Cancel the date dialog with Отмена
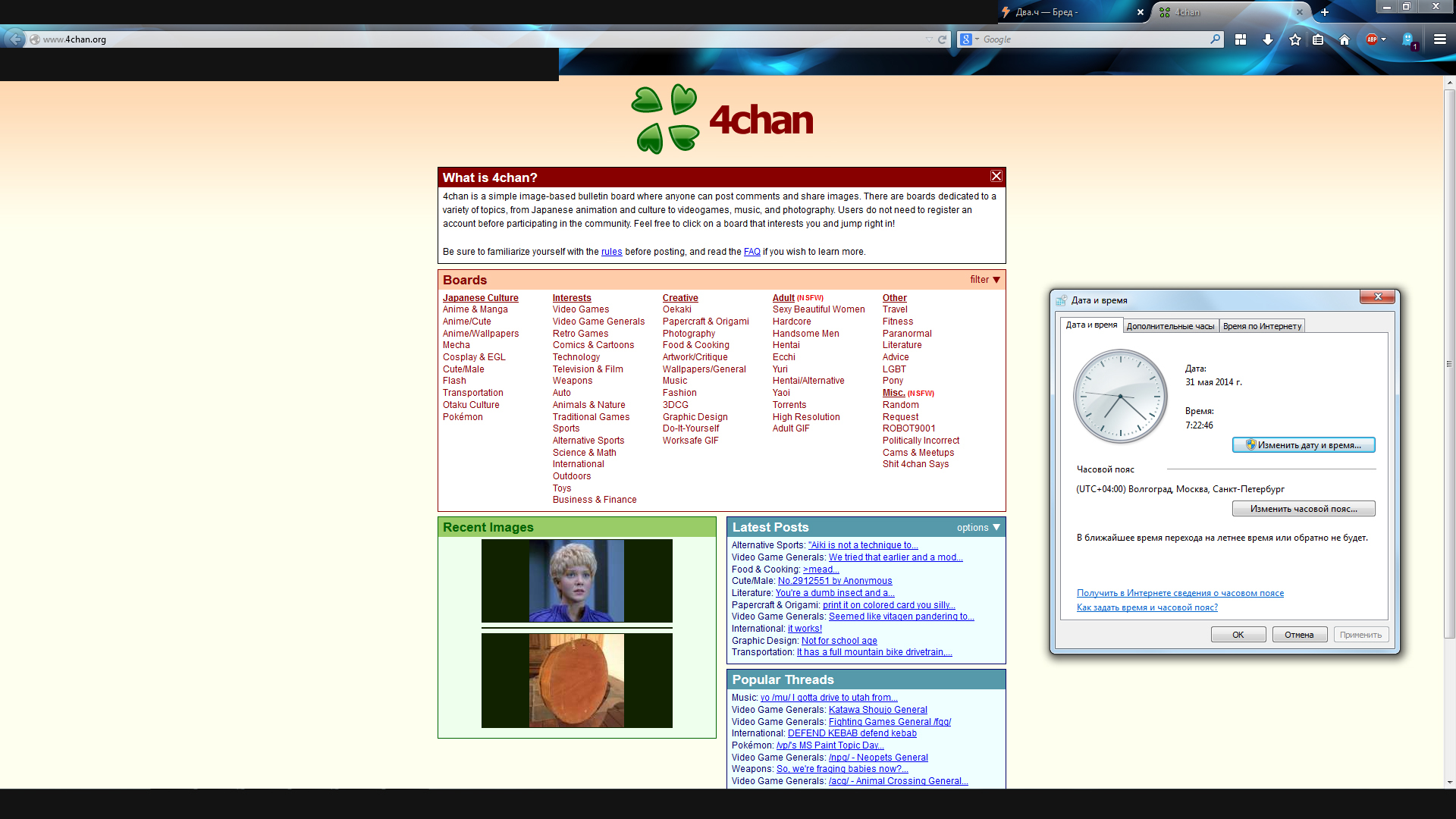Viewport: 1456px width, 819px height. point(1299,635)
